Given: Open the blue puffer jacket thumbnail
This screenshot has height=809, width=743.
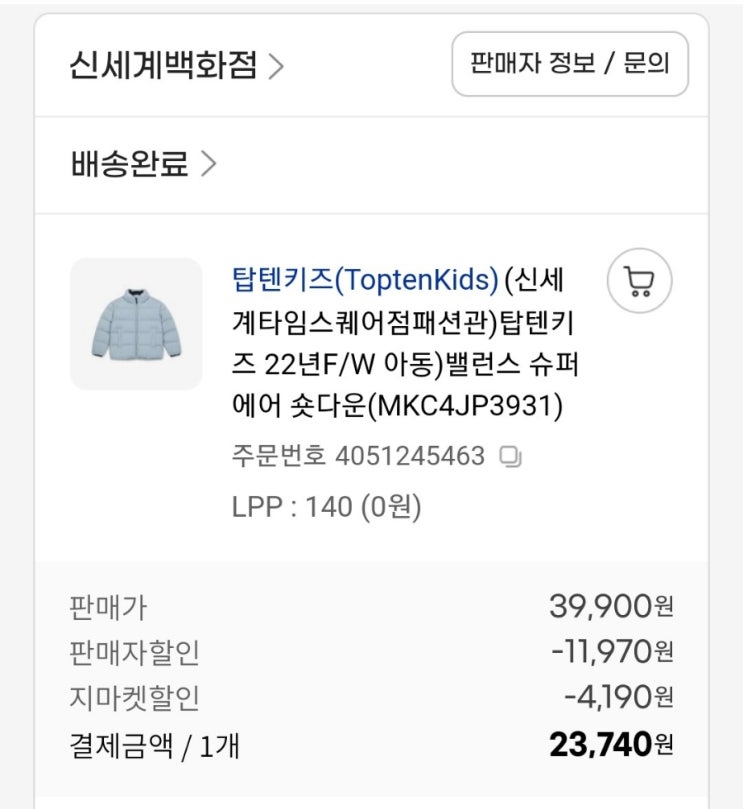Looking at the screenshot, I should pos(136,323).
